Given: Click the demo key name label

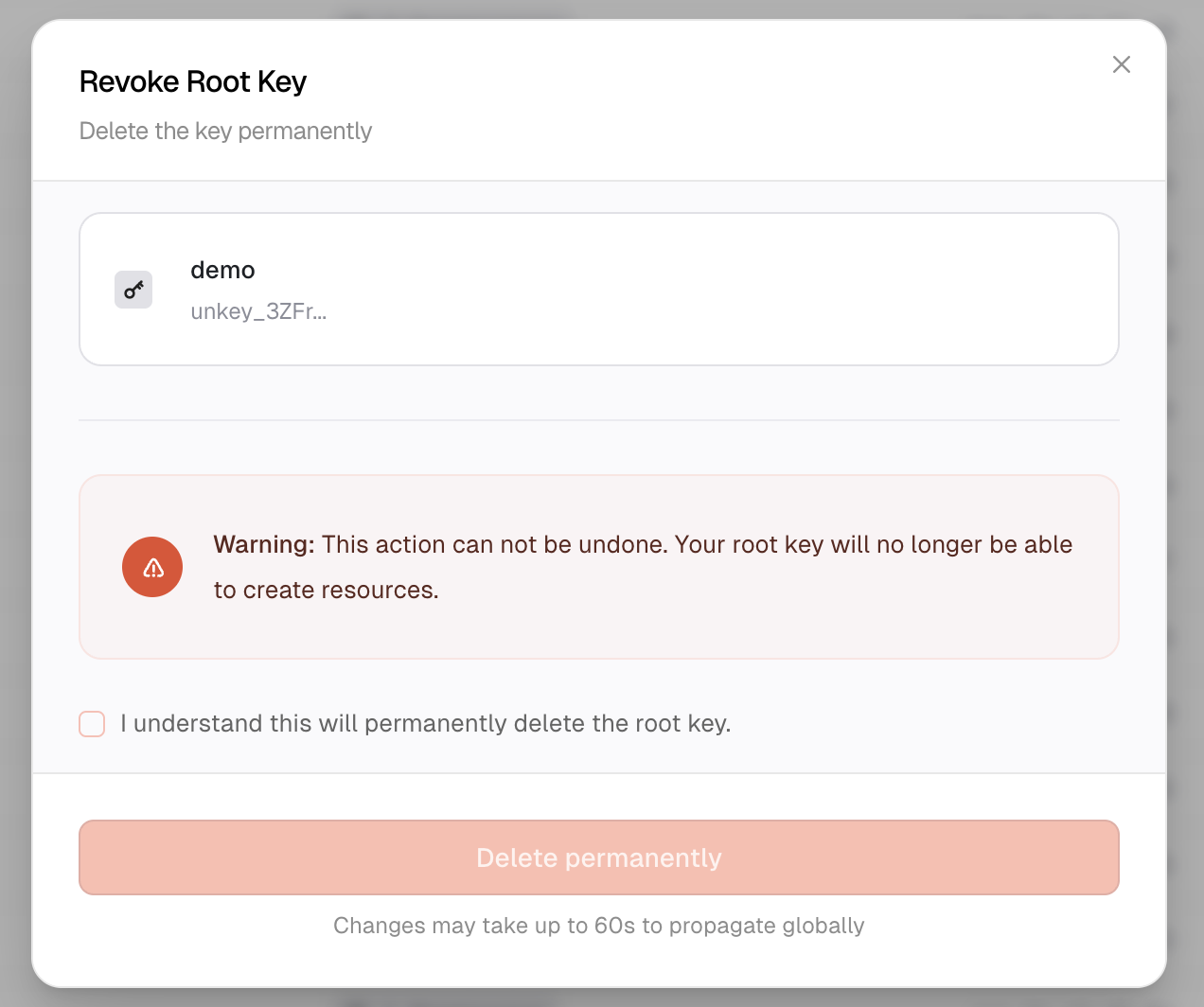Looking at the screenshot, I should click(x=222, y=270).
